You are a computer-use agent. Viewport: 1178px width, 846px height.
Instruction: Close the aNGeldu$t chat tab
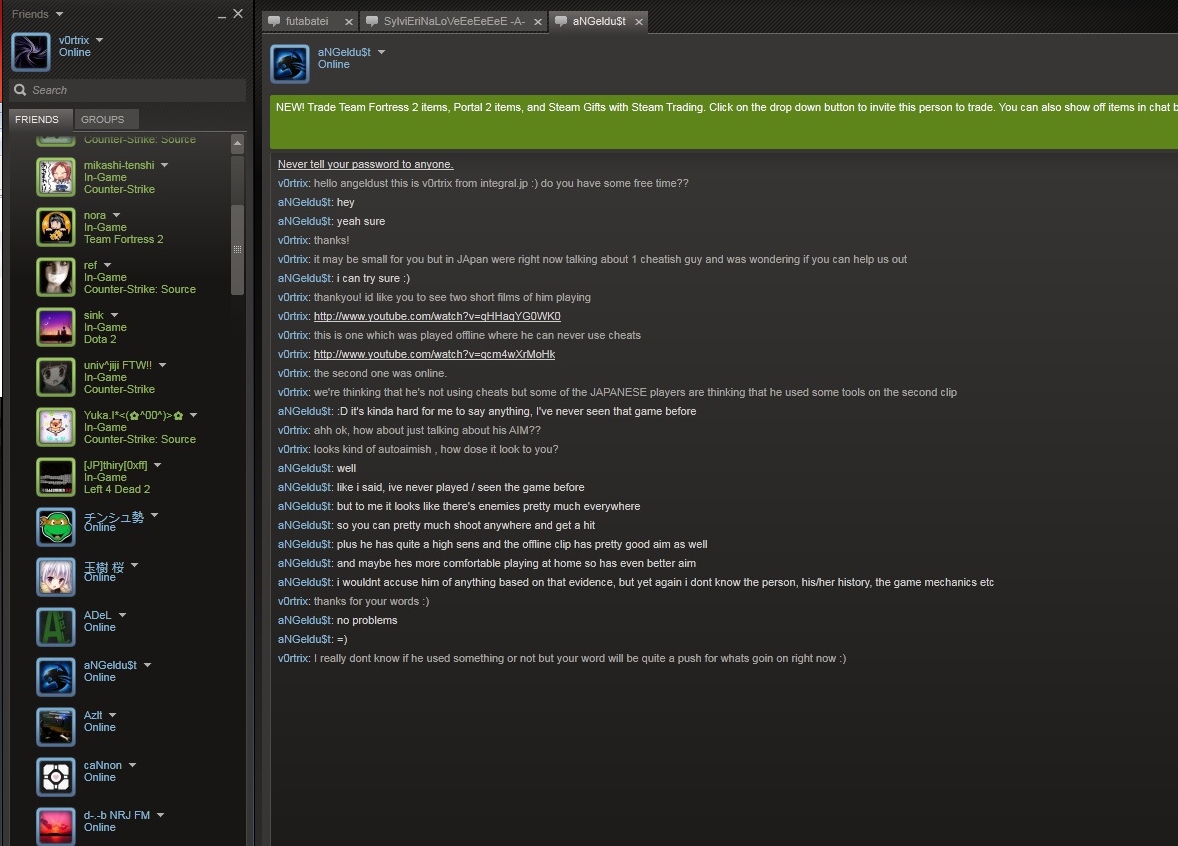639,22
